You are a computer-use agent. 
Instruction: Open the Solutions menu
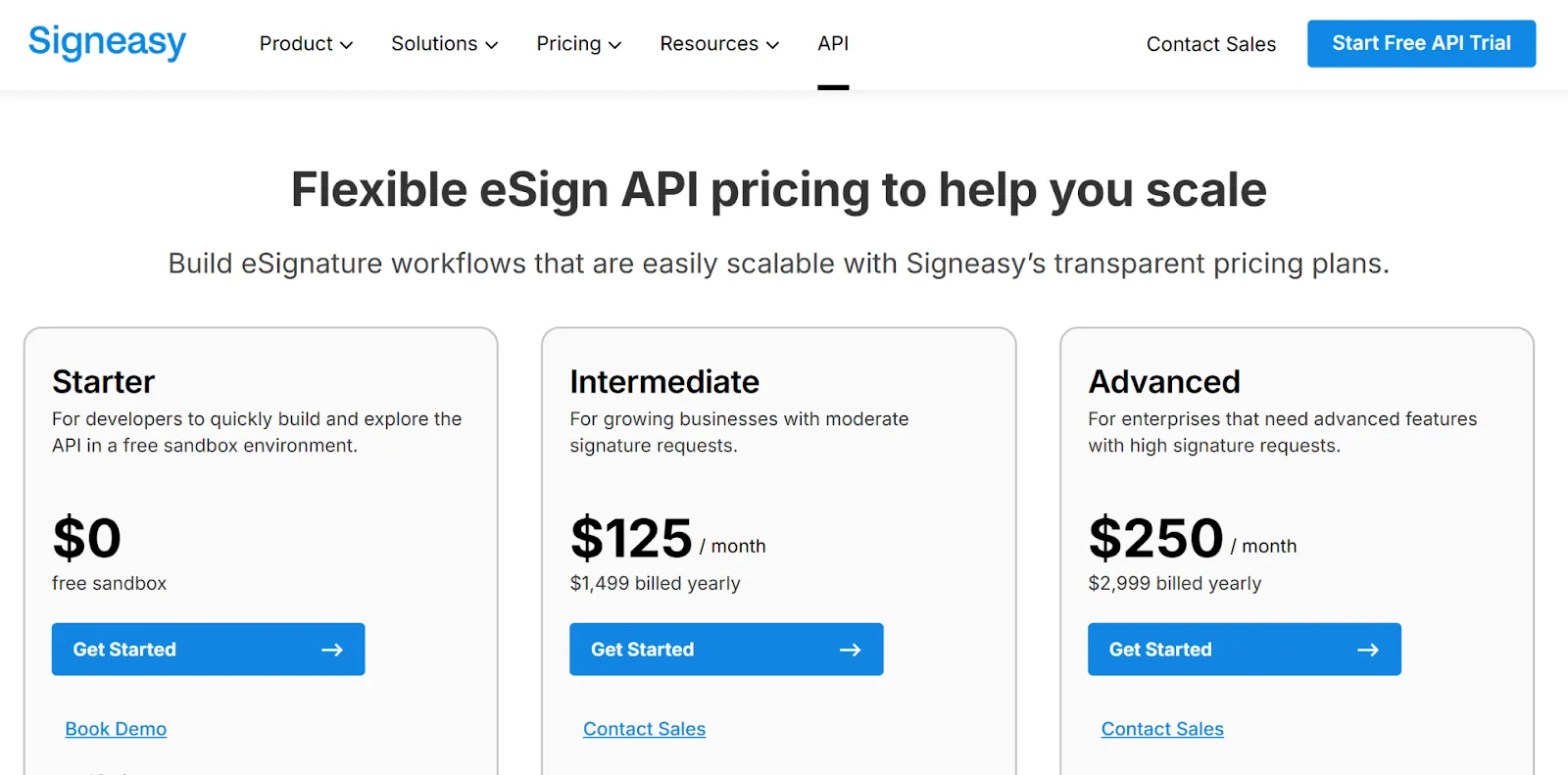click(x=444, y=43)
